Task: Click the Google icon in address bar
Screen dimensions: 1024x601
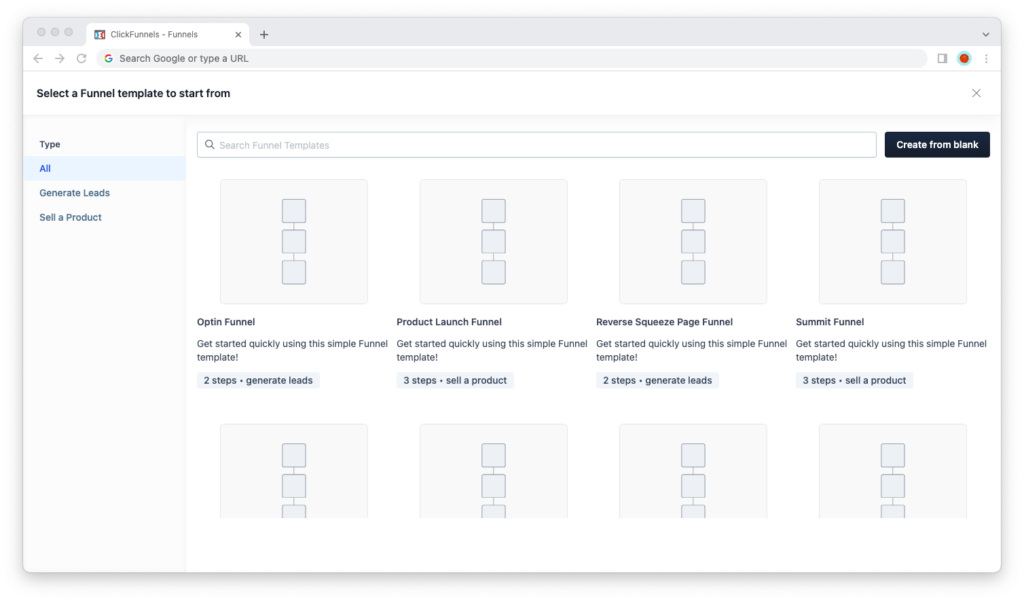Action: coord(108,58)
